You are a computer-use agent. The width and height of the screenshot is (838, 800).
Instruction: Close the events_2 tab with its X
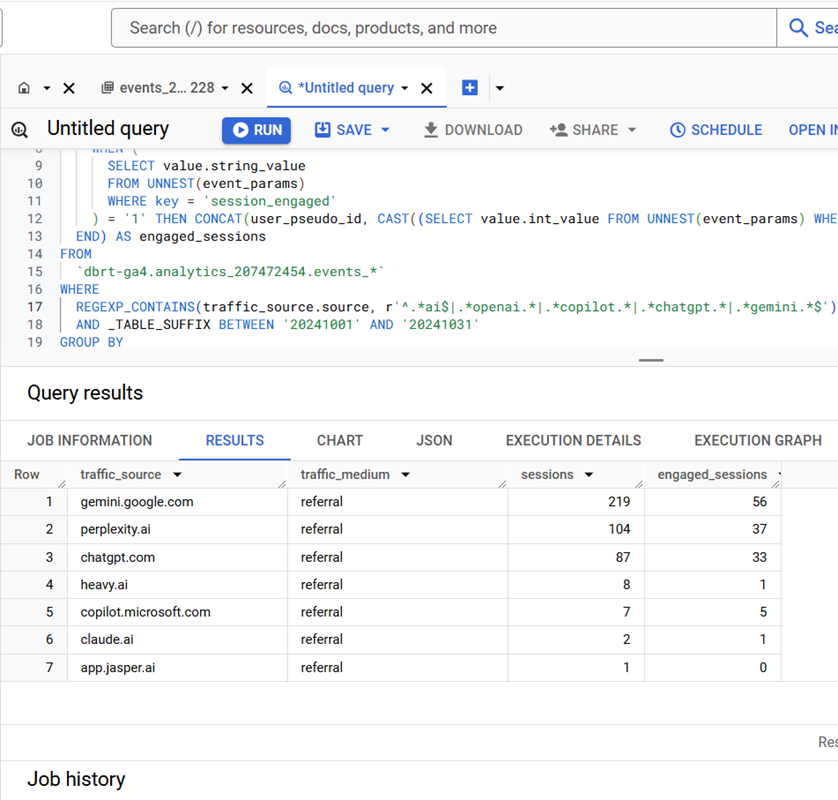click(x=246, y=87)
